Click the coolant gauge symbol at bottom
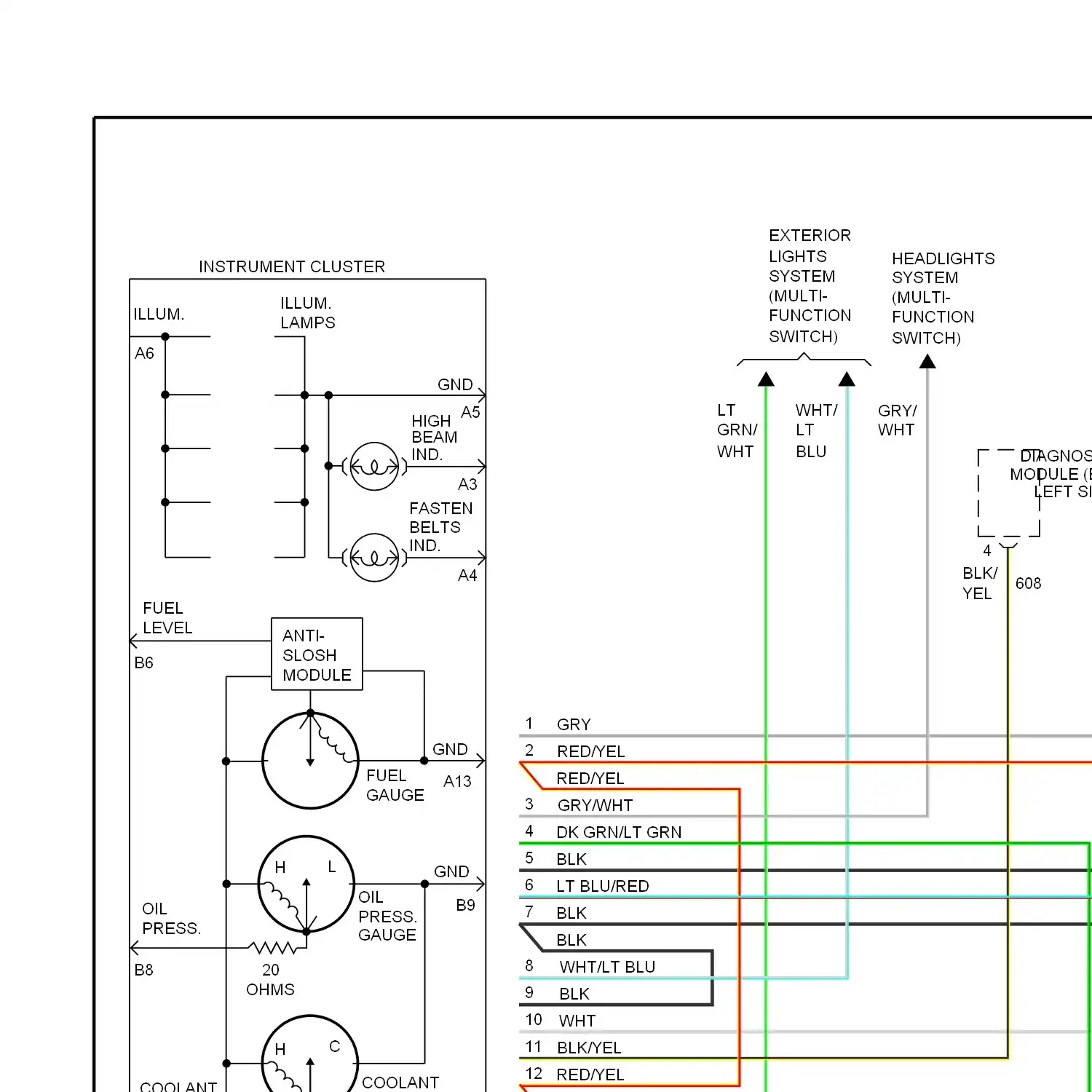The image size is (1092, 1092). tap(310, 1053)
